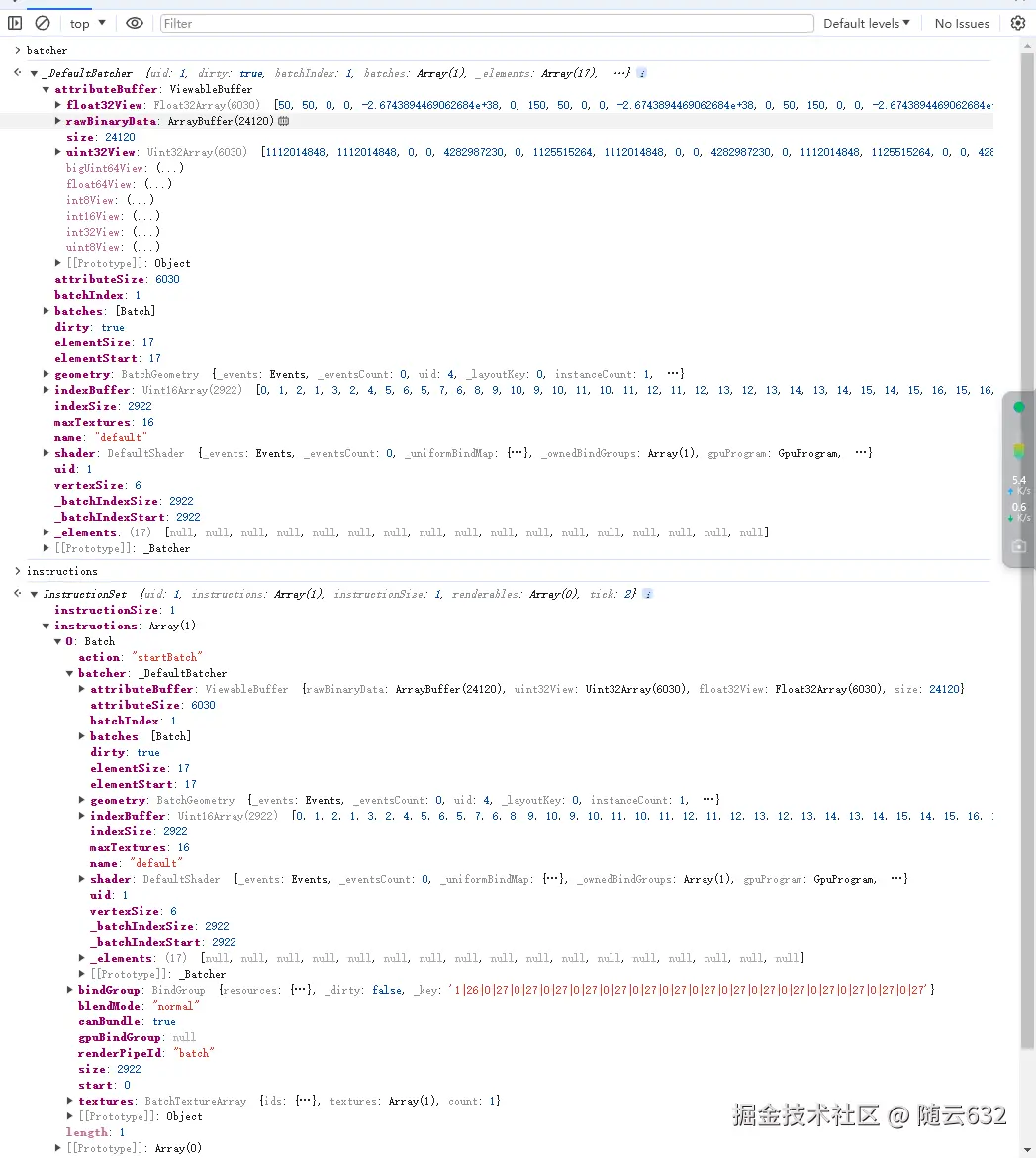Invoke the uint8View getter (...)
The image size is (1036, 1158).
[145, 247]
